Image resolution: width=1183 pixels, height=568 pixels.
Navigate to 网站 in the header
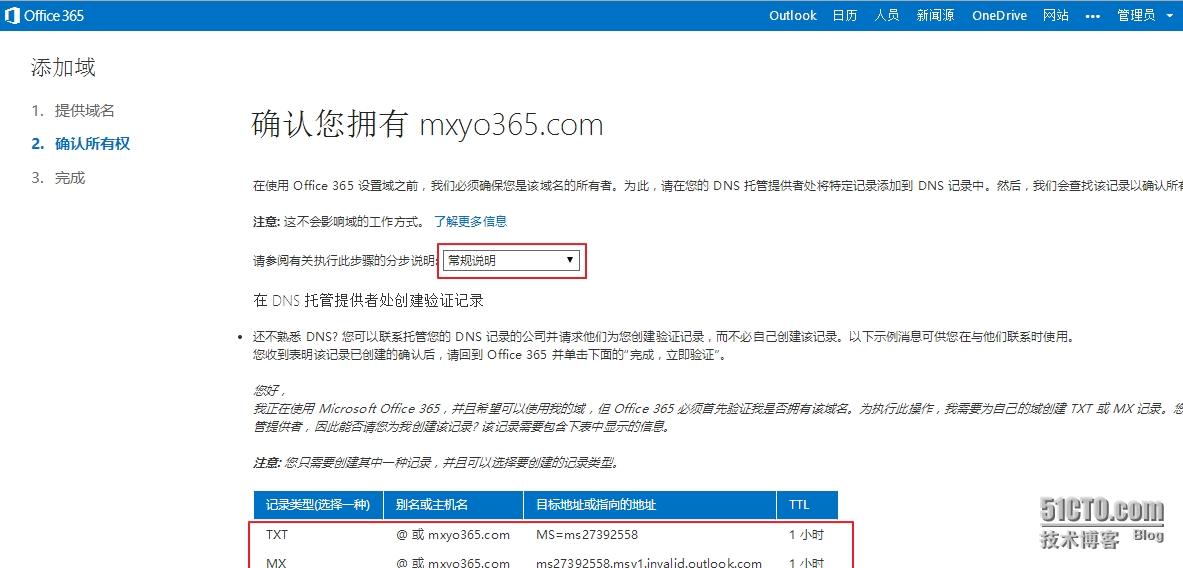pos(1055,15)
